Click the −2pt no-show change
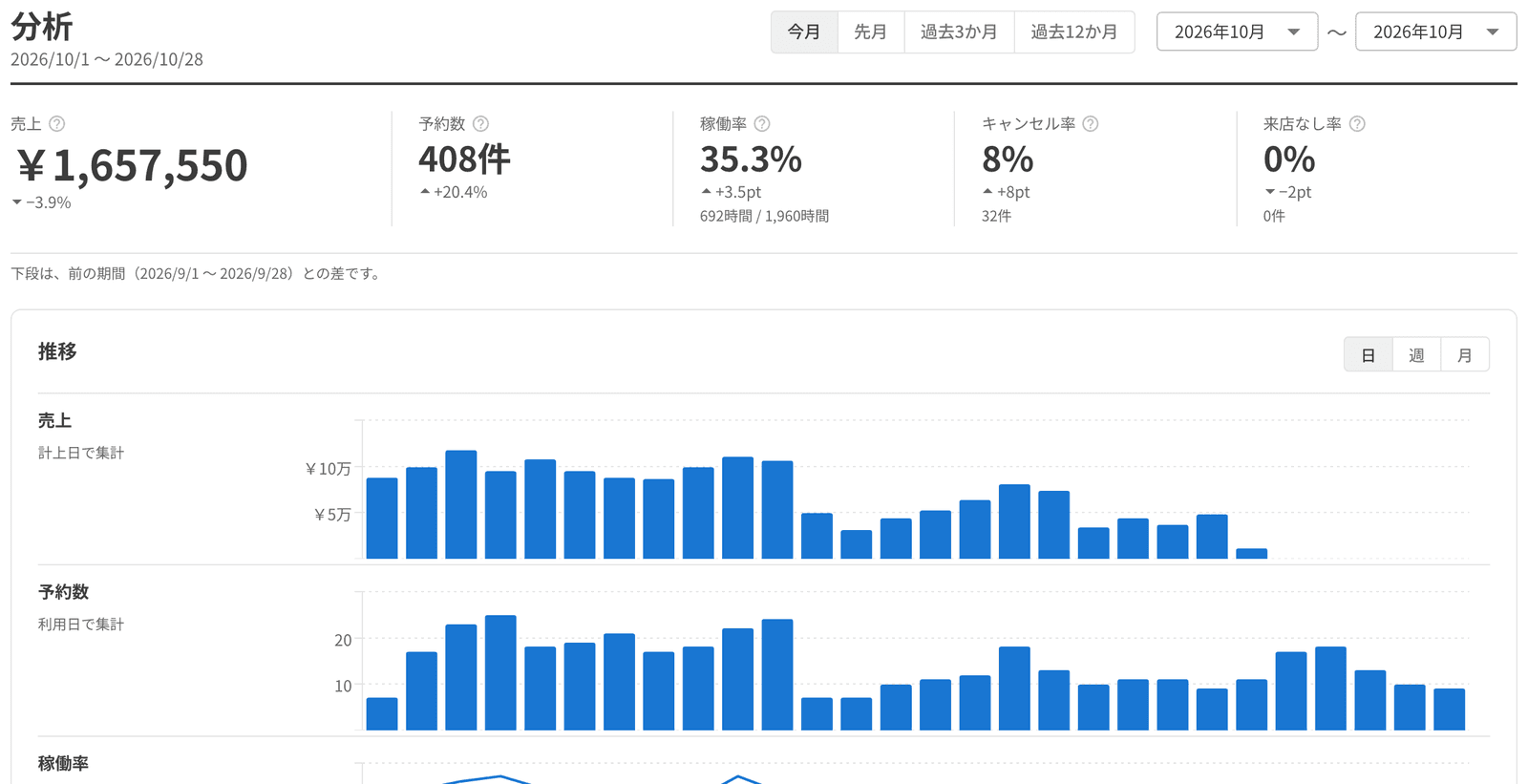 click(x=1287, y=192)
